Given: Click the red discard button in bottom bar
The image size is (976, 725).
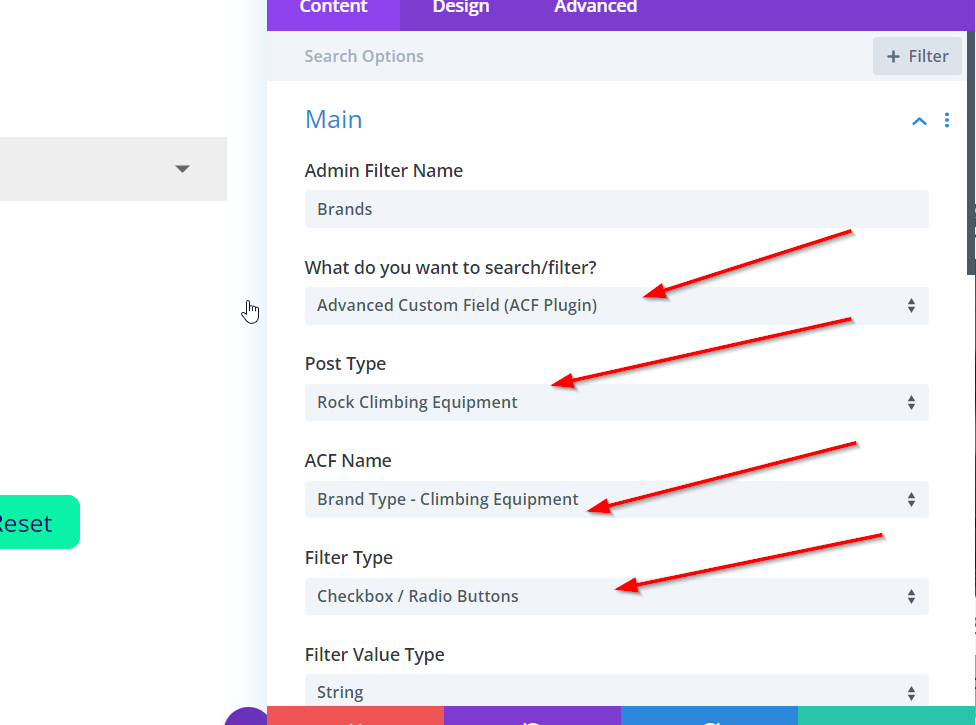Looking at the screenshot, I should (355, 716).
